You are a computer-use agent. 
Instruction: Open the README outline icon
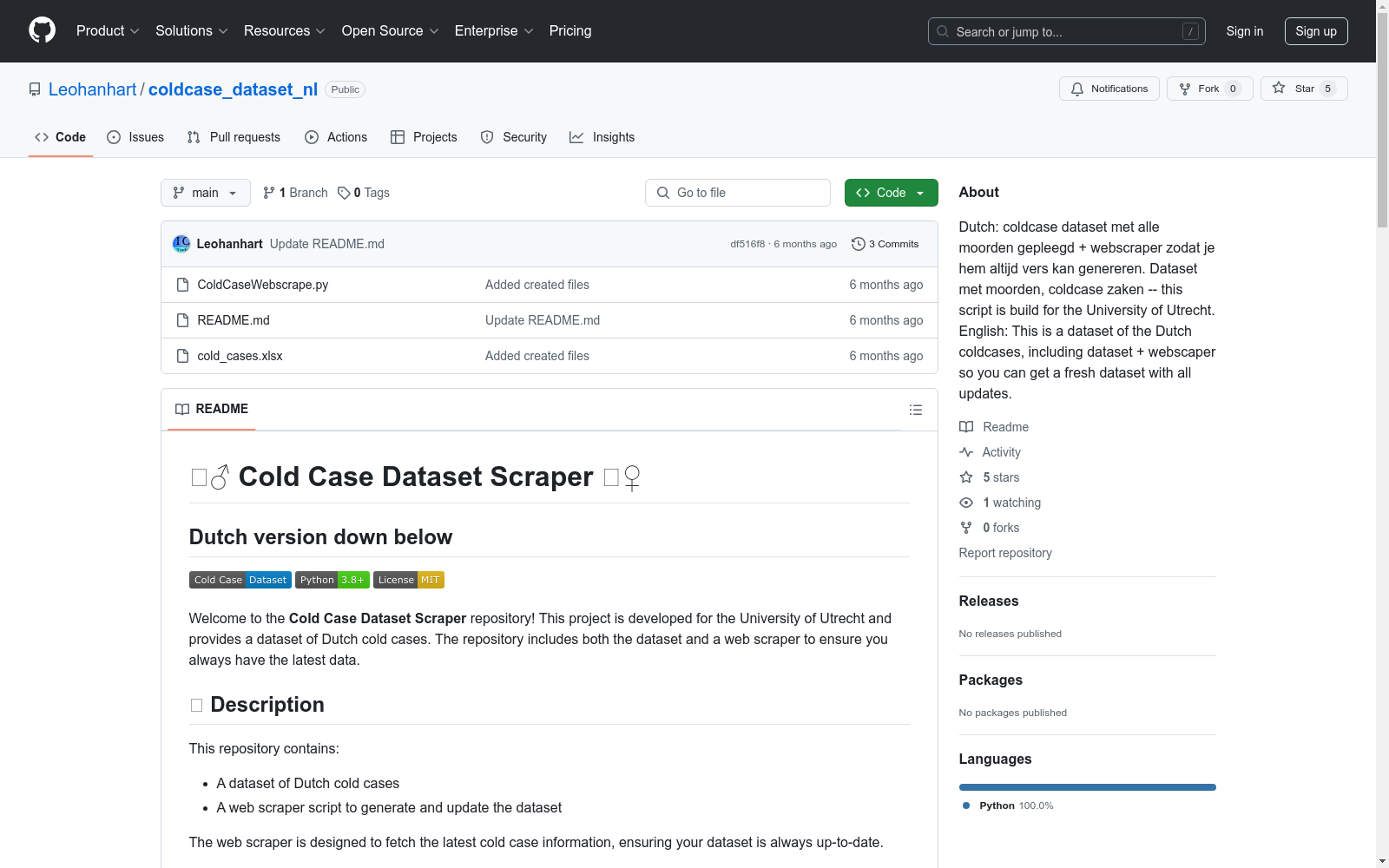click(916, 410)
